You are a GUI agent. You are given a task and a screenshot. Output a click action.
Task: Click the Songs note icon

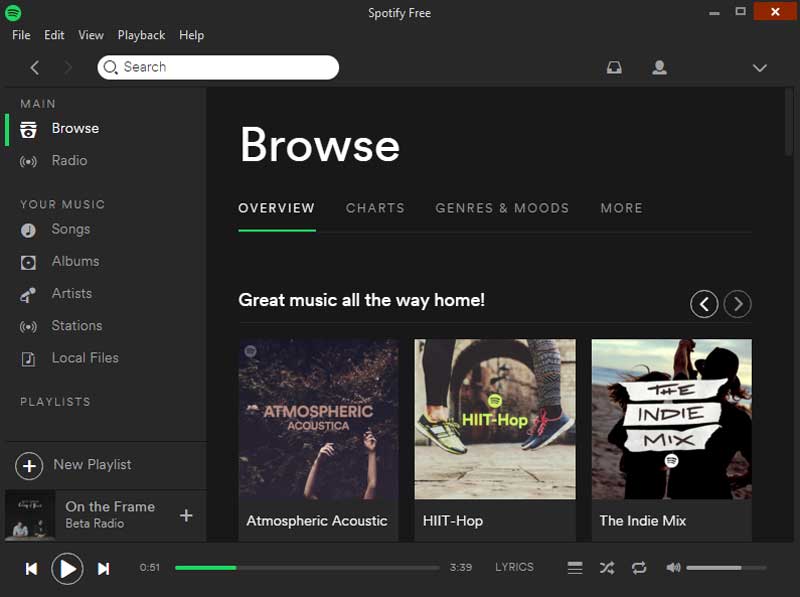pos(28,230)
